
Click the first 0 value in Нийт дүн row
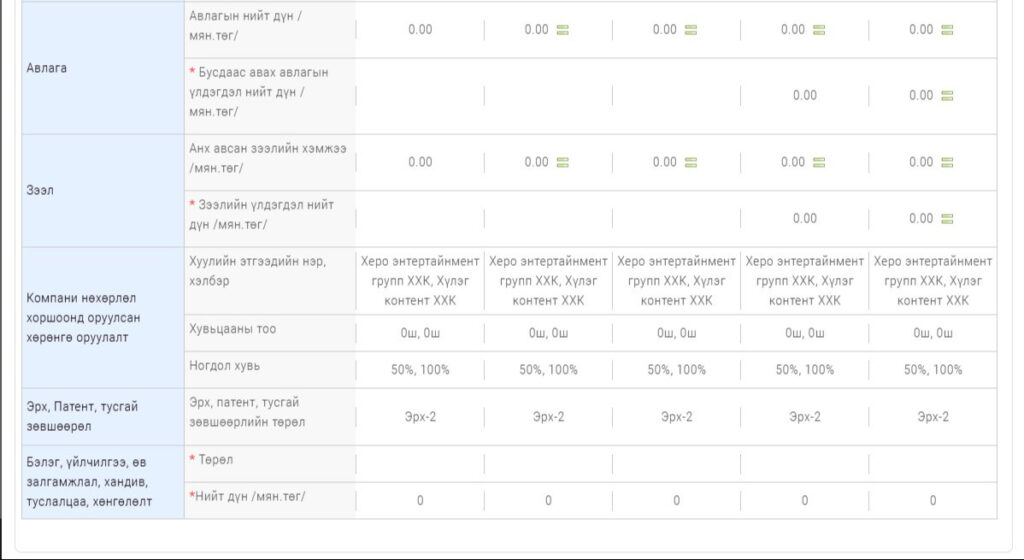tap(420, 500)
